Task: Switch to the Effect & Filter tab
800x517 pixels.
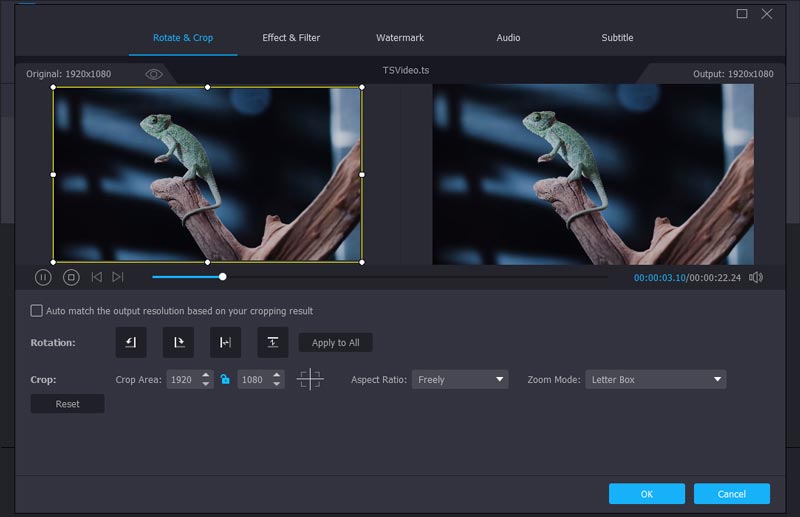Action: tap(291, 38)
